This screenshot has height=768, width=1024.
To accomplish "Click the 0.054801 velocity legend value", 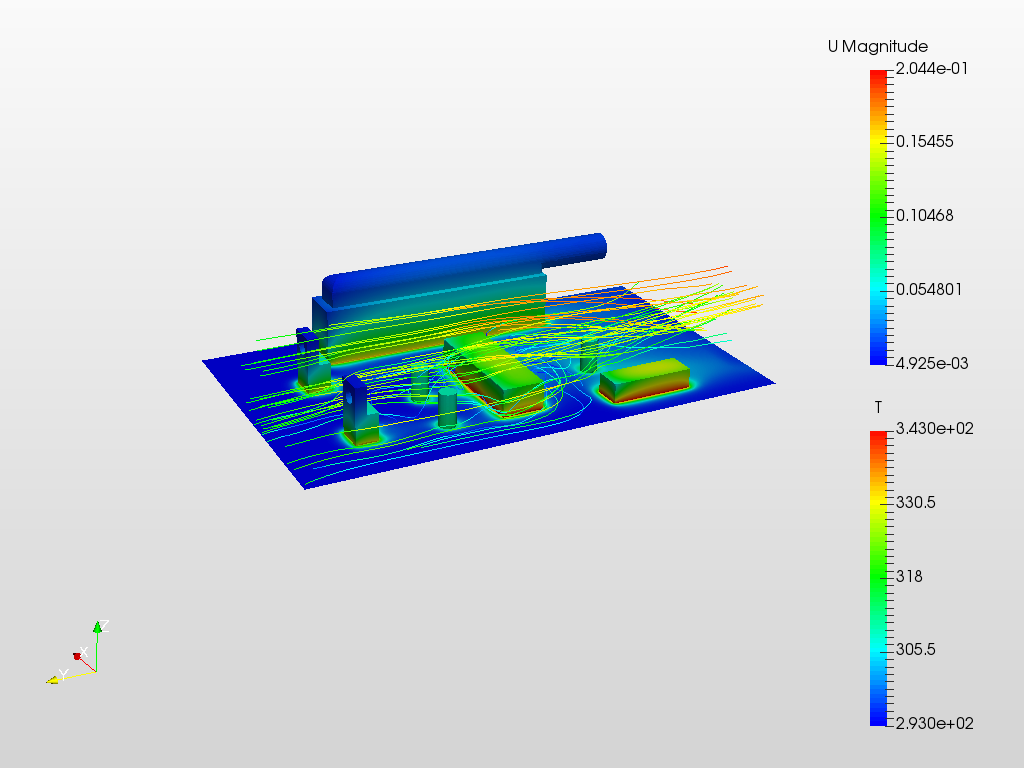I will click(929, 289).
